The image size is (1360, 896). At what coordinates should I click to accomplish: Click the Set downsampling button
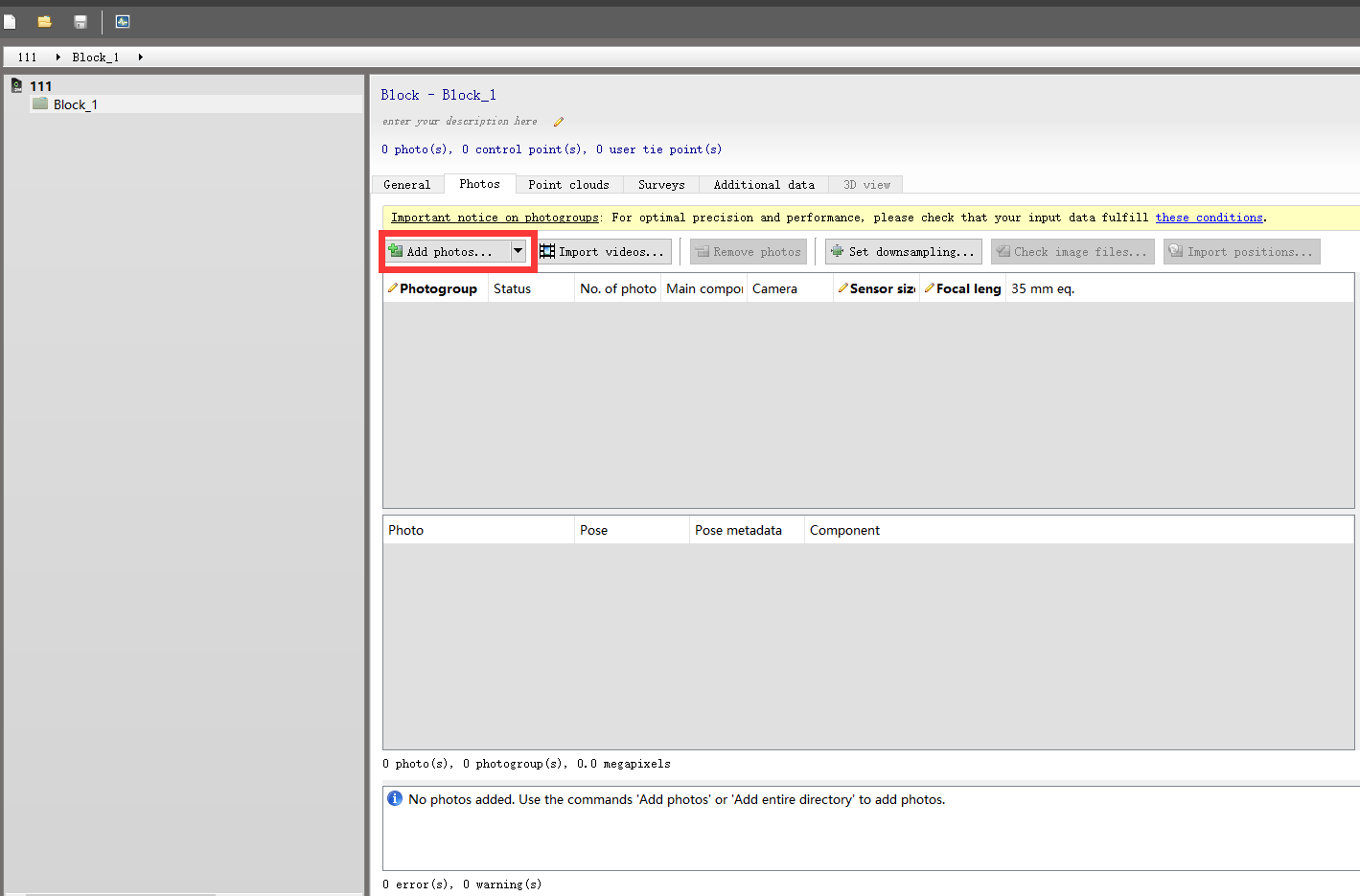[903, 252]
